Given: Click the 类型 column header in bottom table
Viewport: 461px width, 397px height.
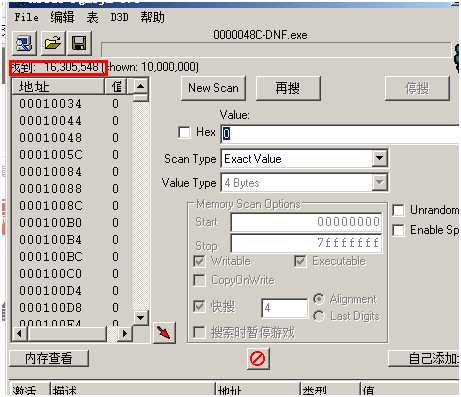Looking at the screenshot, I should (331, 389).
